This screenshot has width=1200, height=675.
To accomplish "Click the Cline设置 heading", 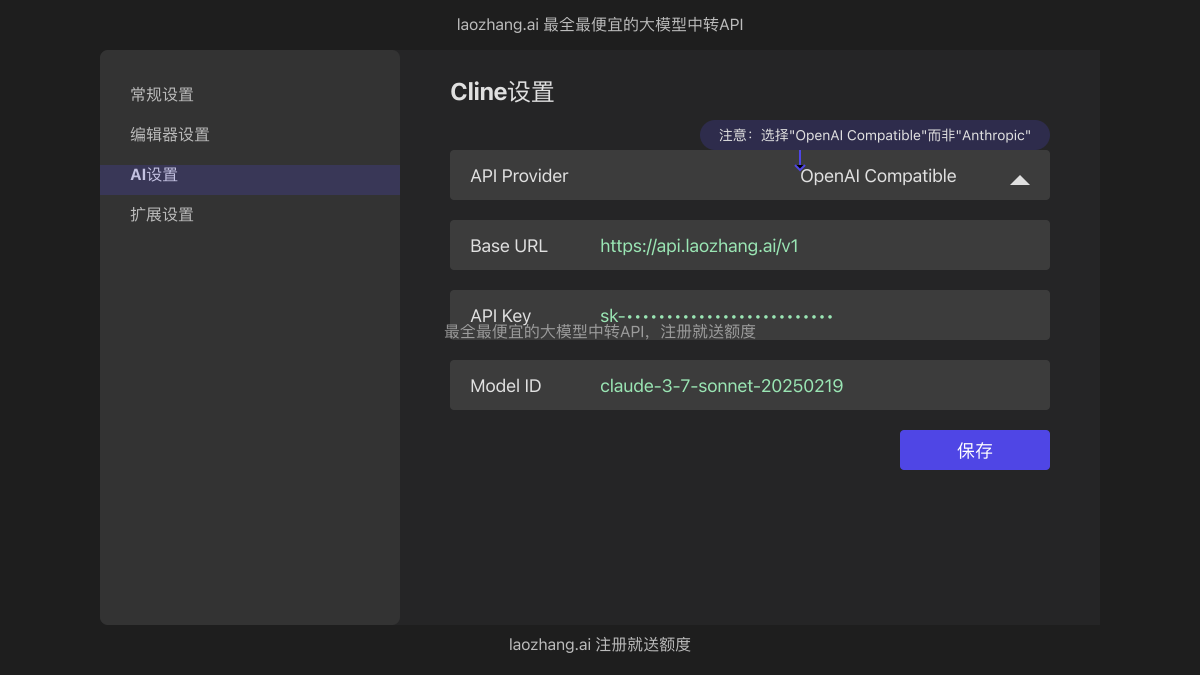I will (502, 92).
